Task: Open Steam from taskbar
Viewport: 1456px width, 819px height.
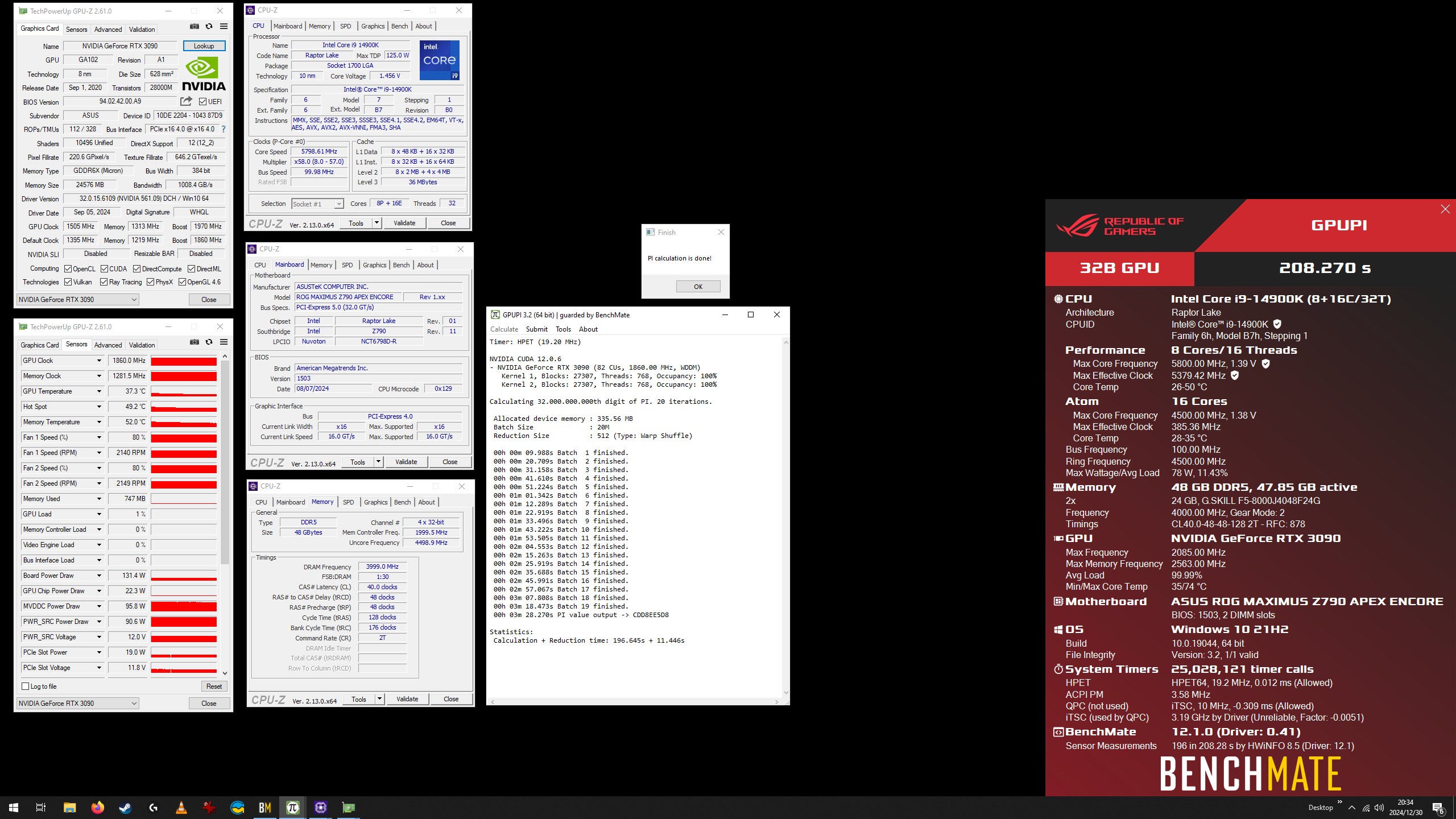Action: coord(125,808)
